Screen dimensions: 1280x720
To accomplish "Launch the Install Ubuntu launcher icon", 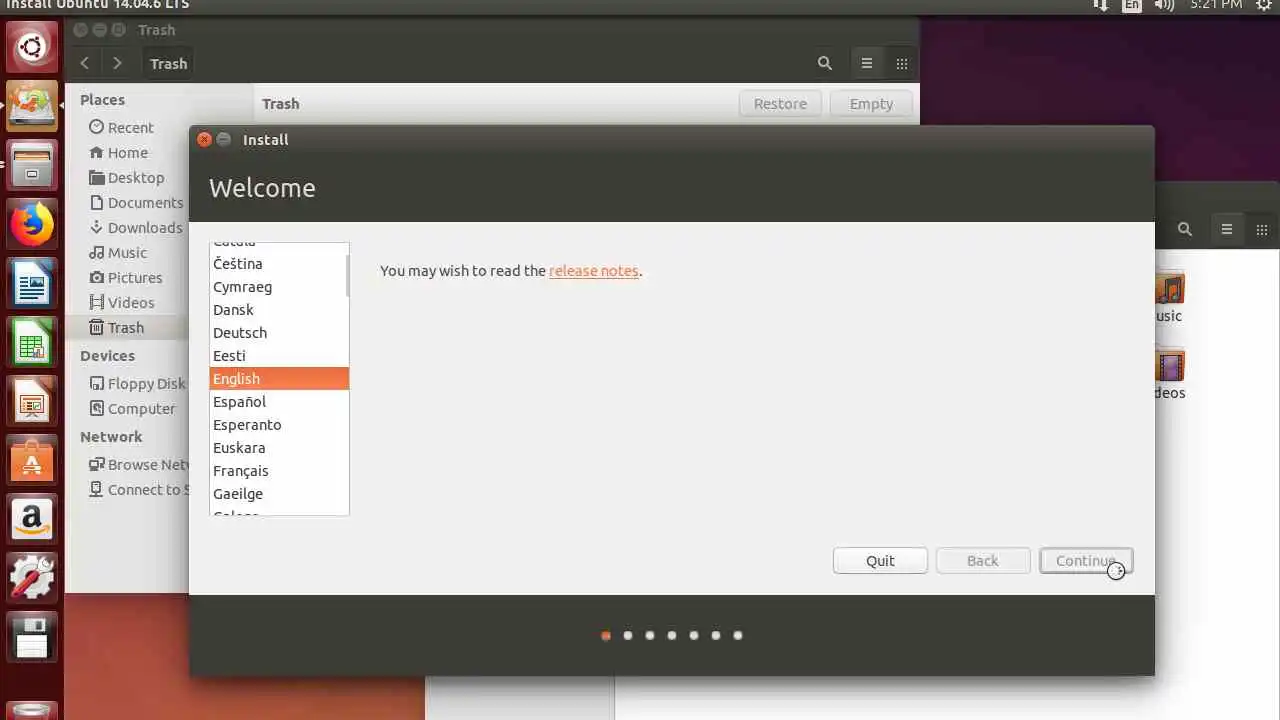I will pyautogui.click(x=32, y=106).
